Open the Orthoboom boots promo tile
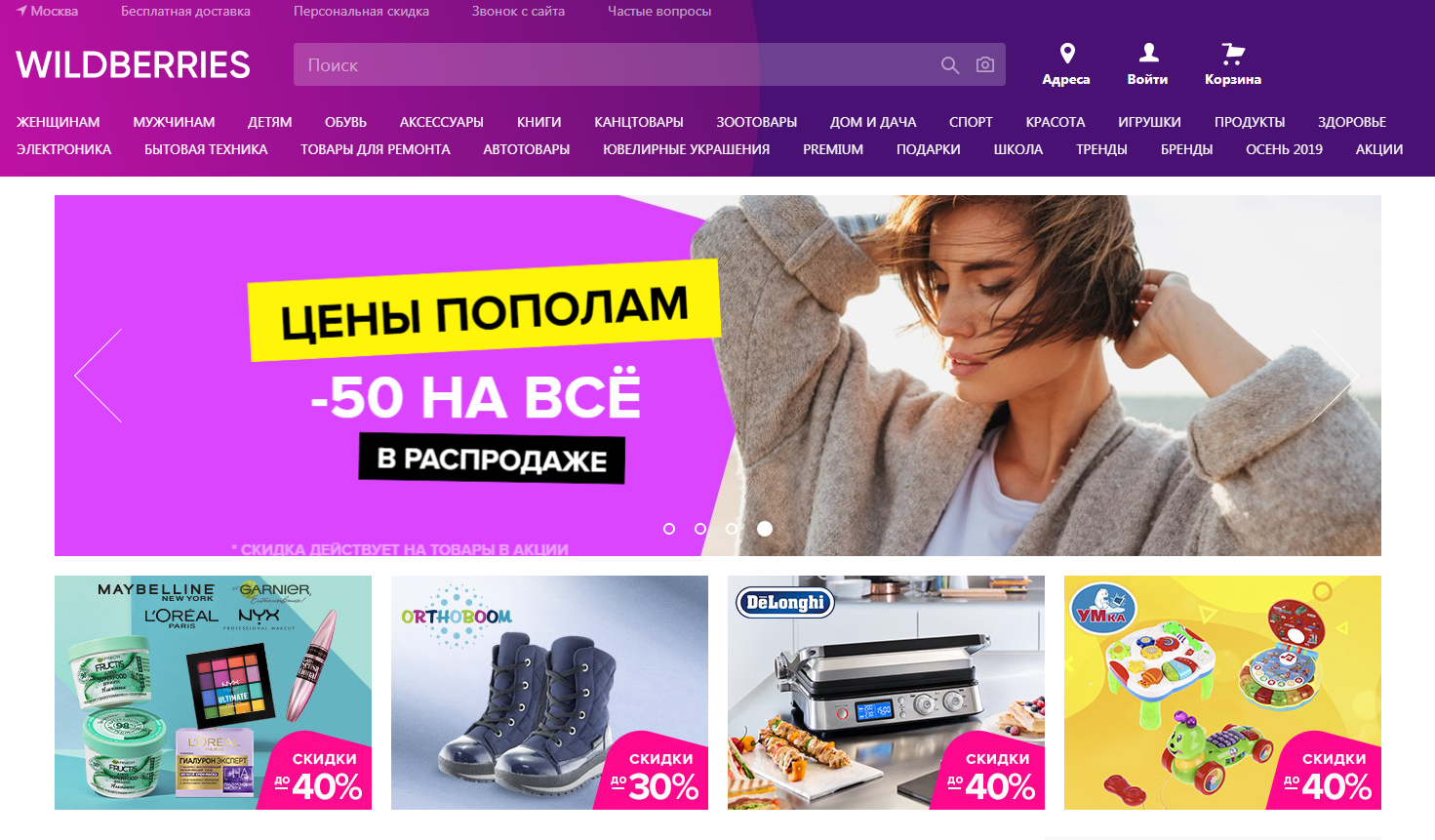This screenshot has width=1435, height=840. [x=549, y=693]
